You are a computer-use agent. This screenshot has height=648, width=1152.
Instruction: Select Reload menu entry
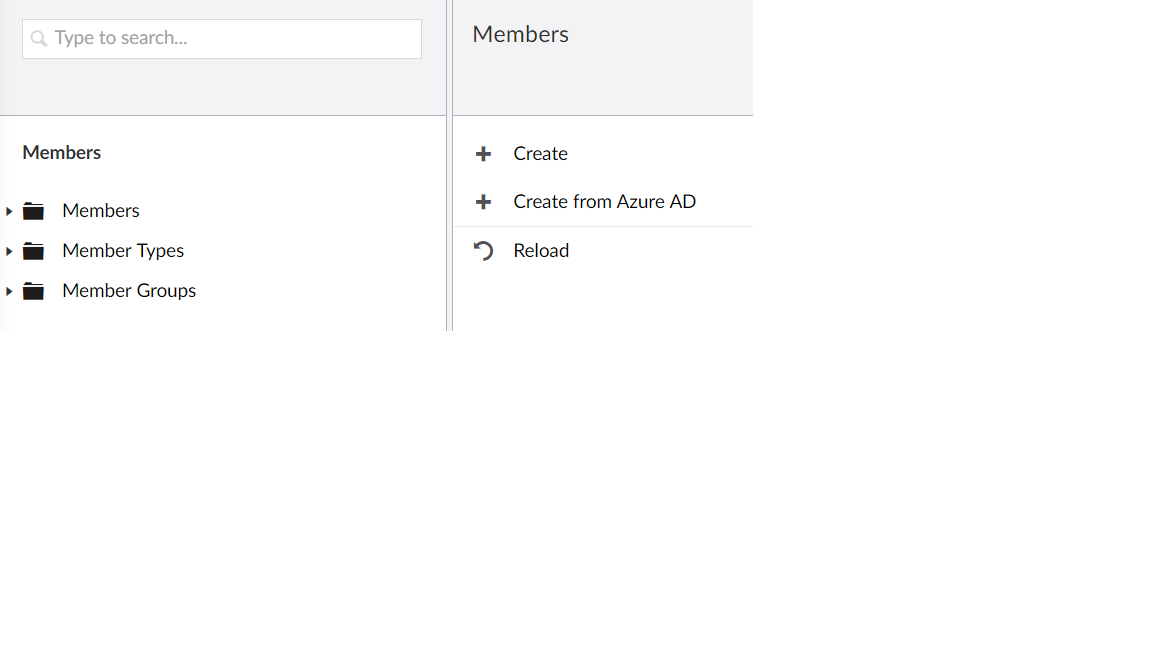[x=541, y=251]
